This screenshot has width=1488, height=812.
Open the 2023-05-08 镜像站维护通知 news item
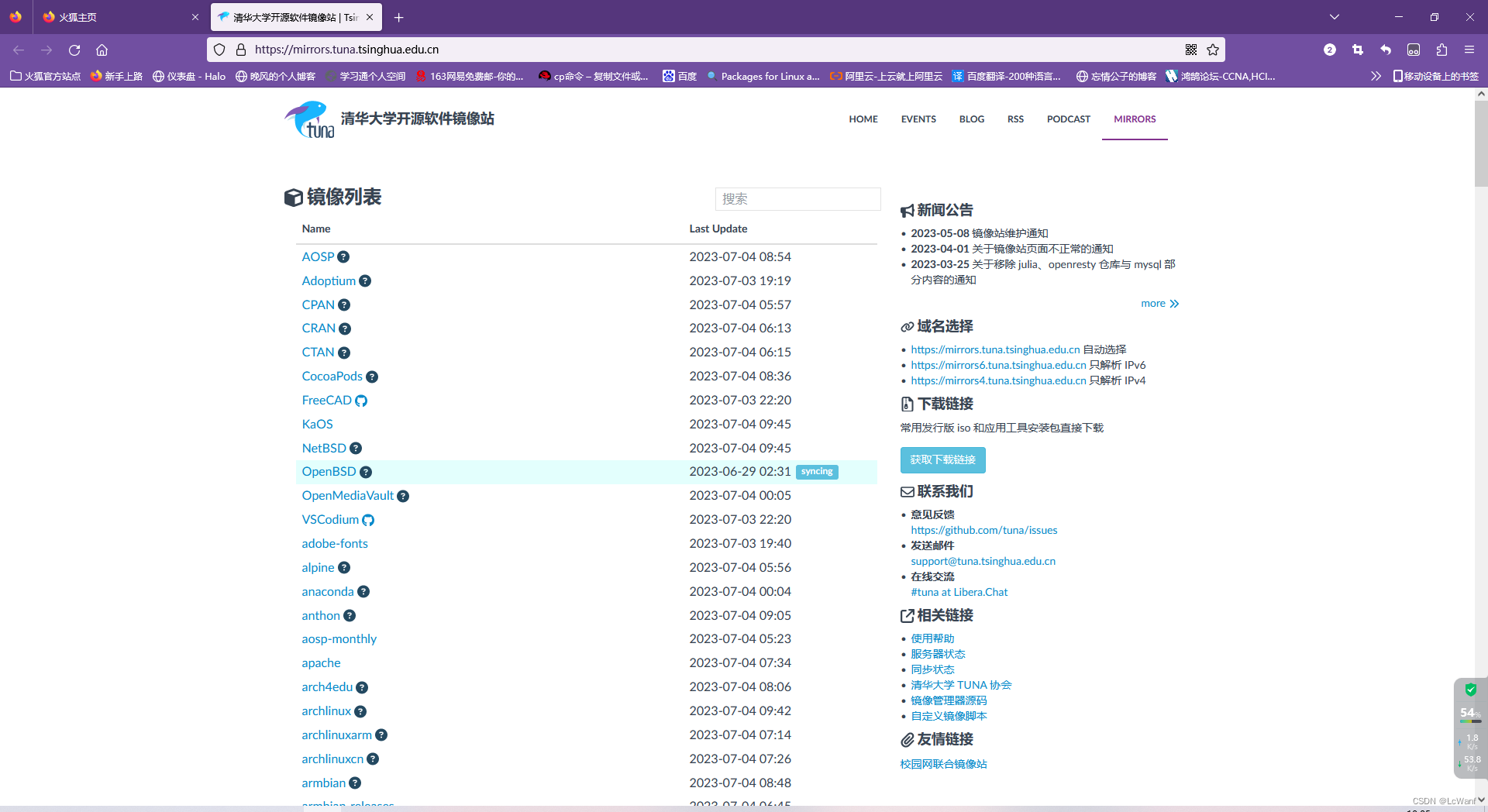(x=980, y=234)
